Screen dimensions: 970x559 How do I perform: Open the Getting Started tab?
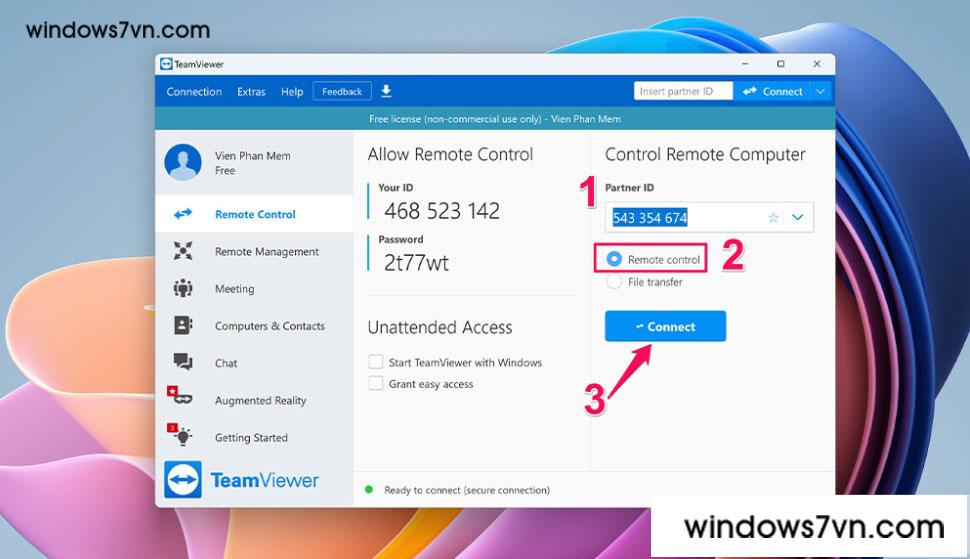point(254,437)
